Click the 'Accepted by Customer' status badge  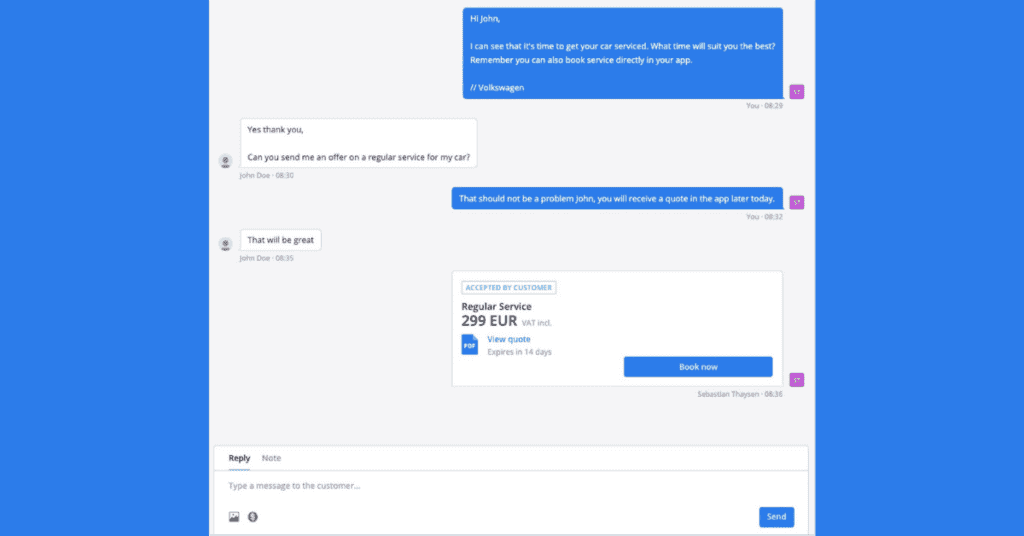click(509, 288)
